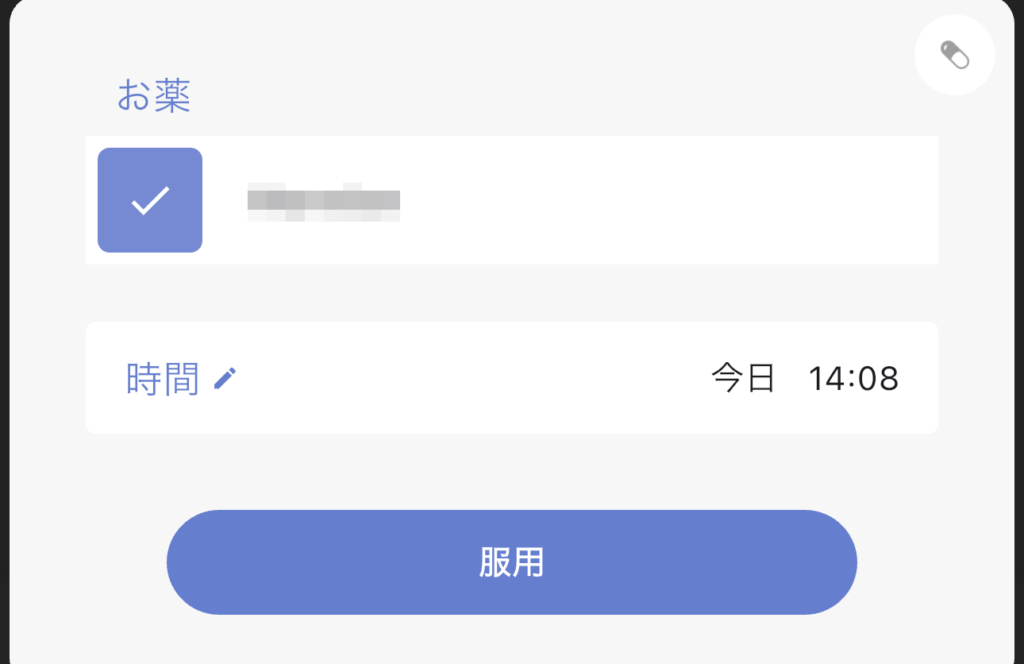Image resolution: width=1024 pixels, height=664 pixels.
Task: Select the blurred medication name
Action: (324, 202)
